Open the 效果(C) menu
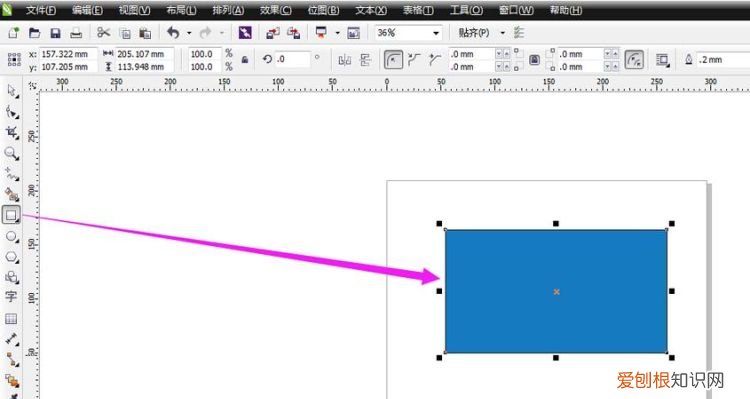 coord(276,10)
